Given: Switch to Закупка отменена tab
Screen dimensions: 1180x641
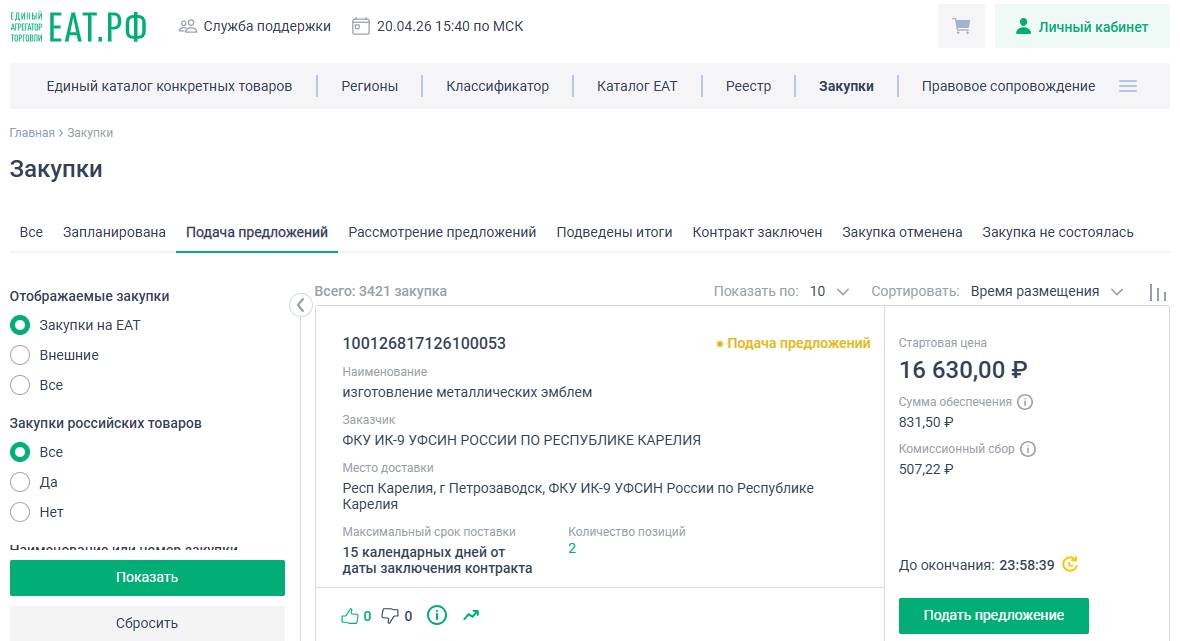Looking at the screenshot, I should [x=902, y=232].
